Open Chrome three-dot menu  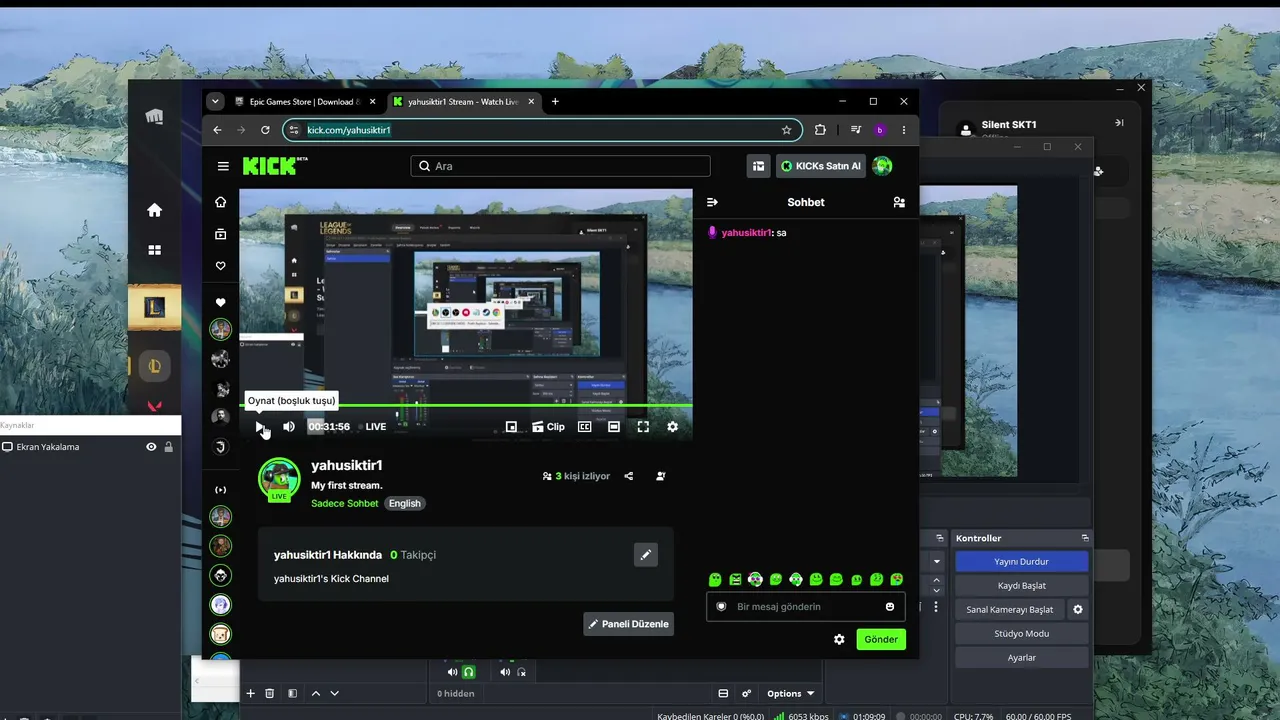pos(904,130)
